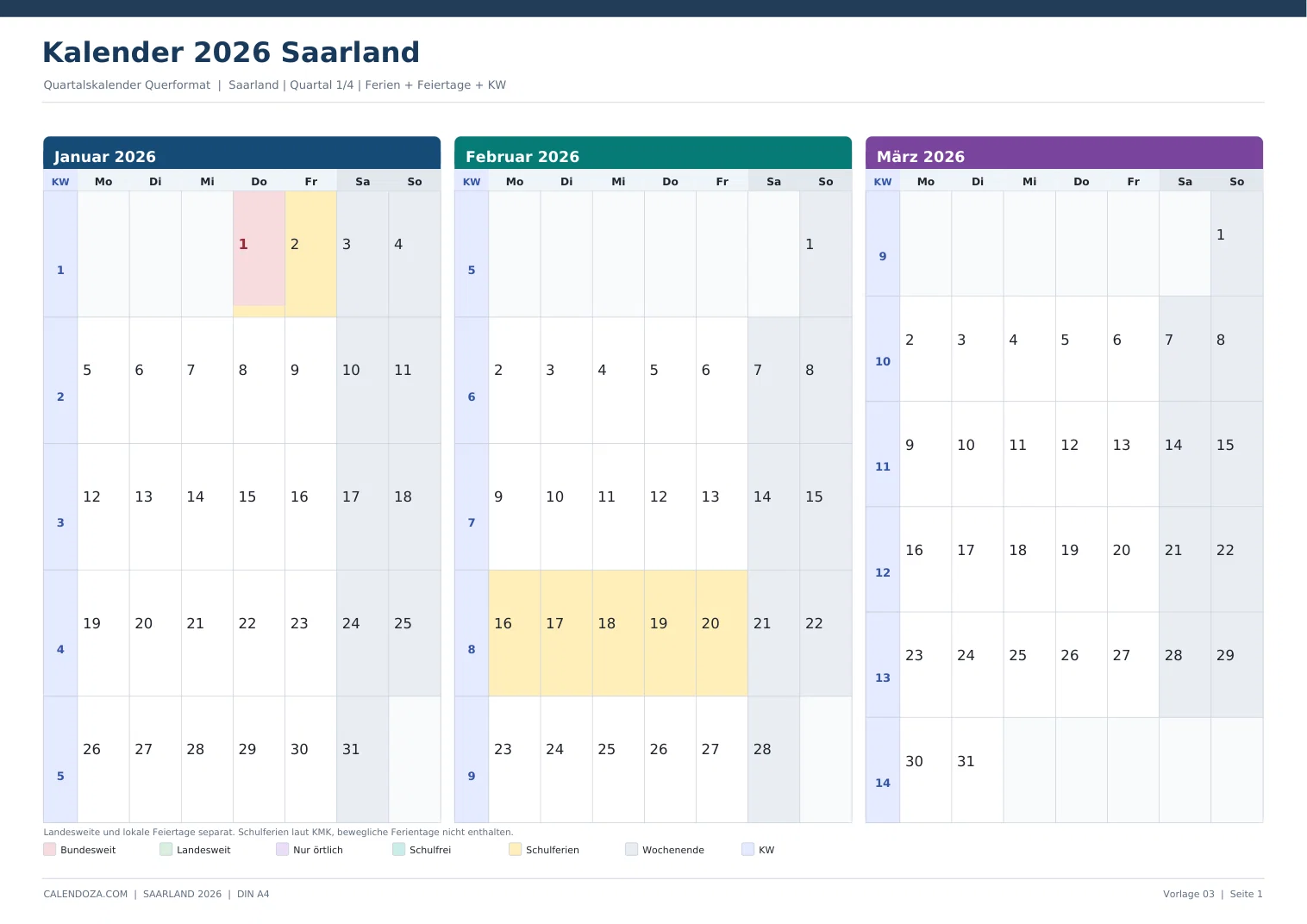Click the Schulferien yellow legend swatch

pyautogui.click(x=516, y=849)
